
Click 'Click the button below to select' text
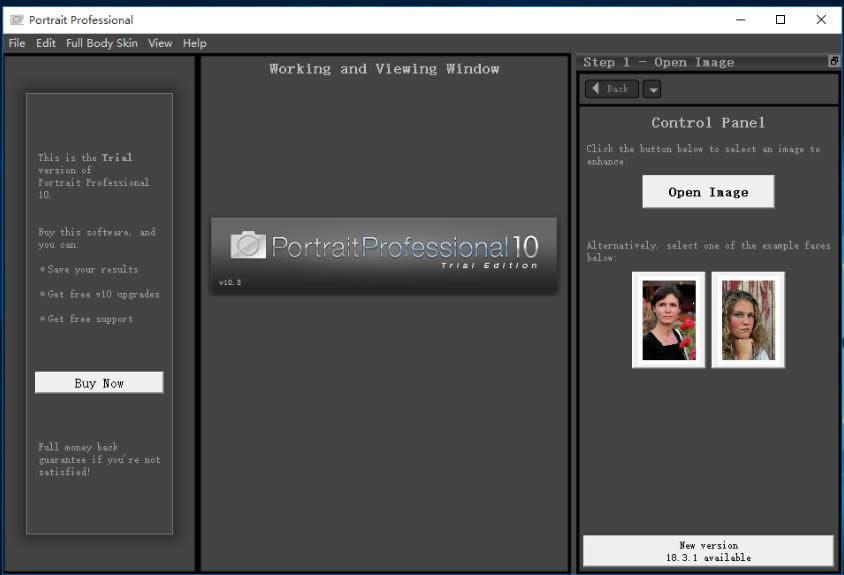pos(703,155)
